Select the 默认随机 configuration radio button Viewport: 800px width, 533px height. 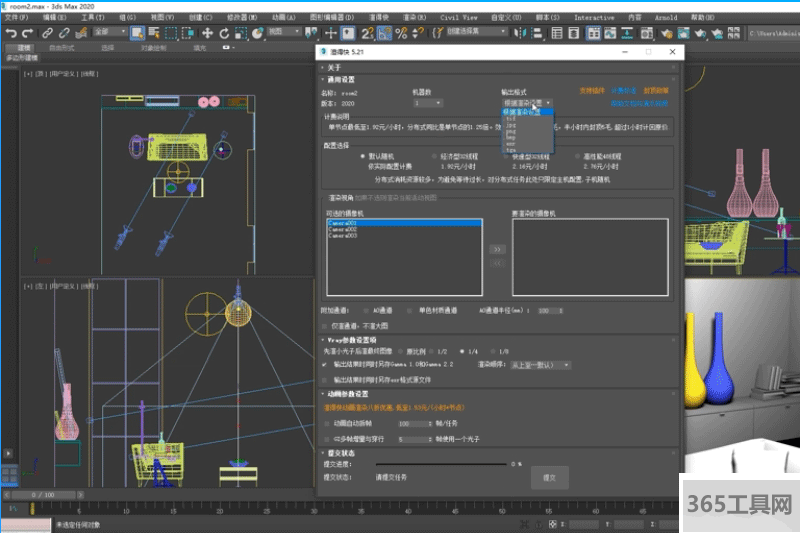point(362,157)
